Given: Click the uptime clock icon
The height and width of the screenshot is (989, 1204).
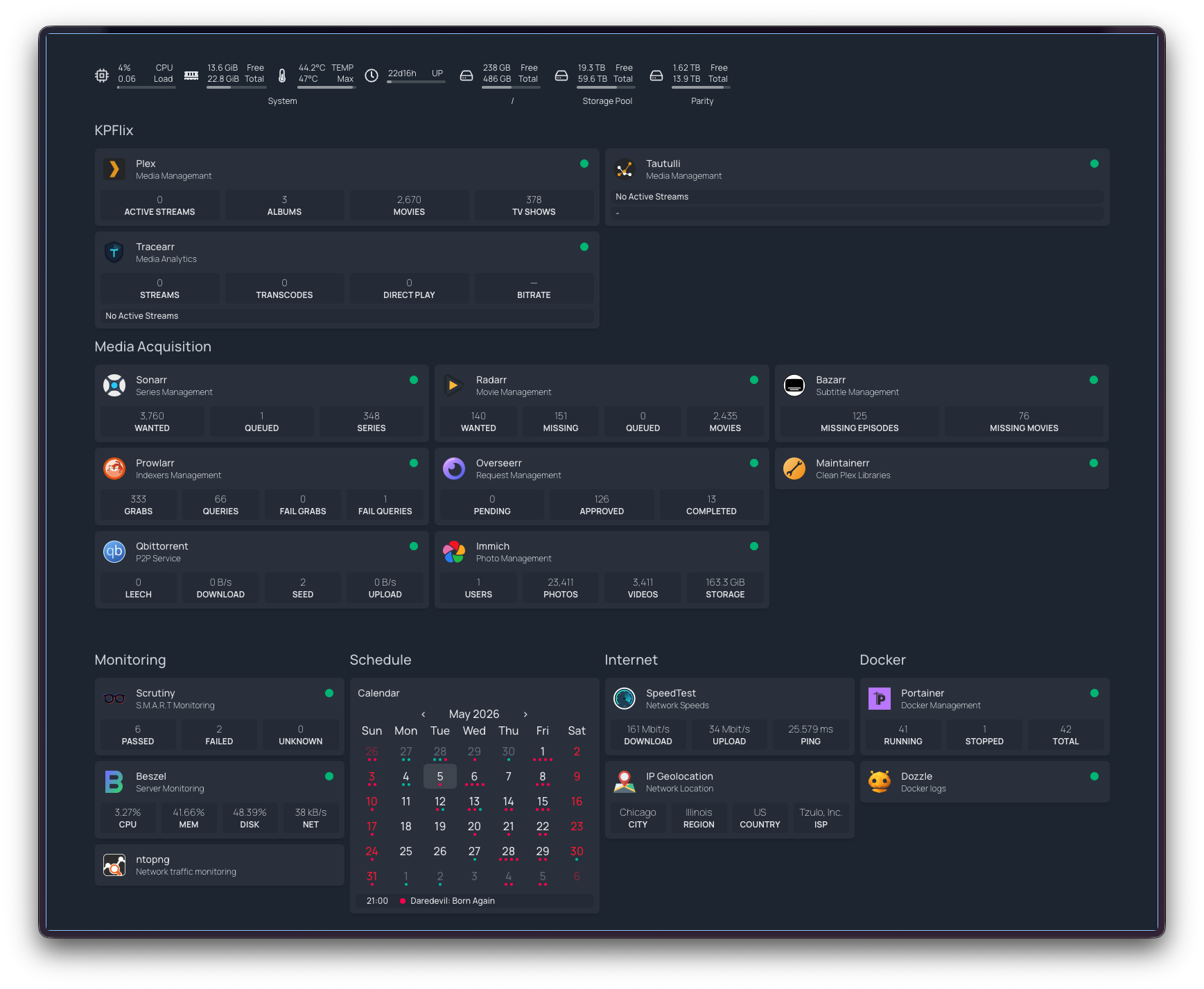Looking at the screenshot, I should (x=372, y=76).
